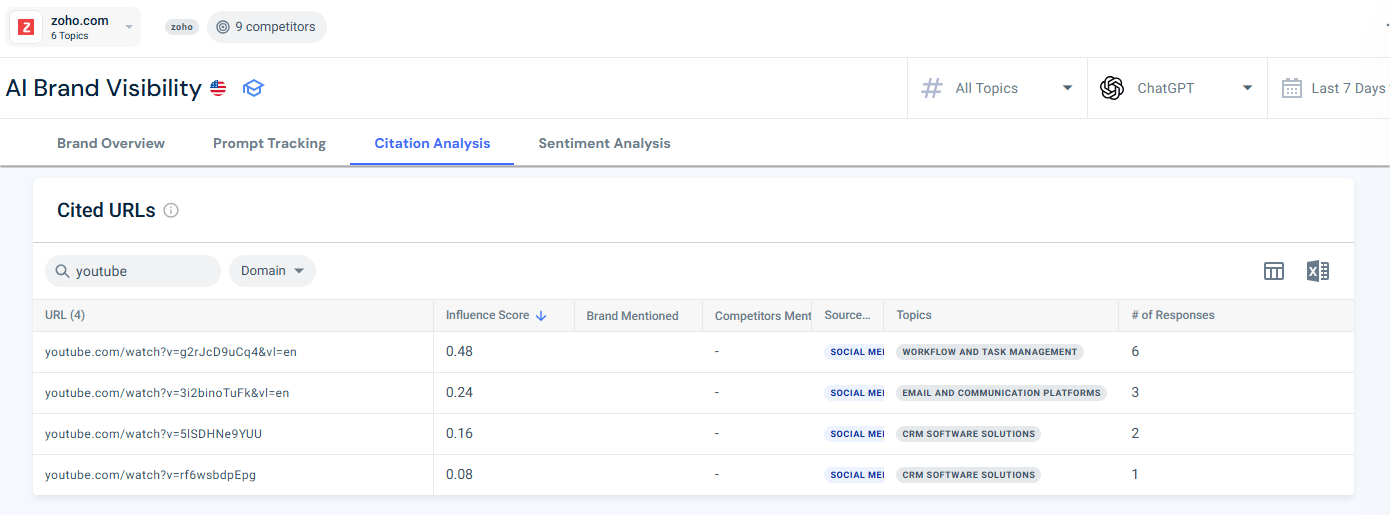Click CRM Software Solutions tag in 0.16 row
The height and width of the screenshot is (515, 1390).
[968, 434]
